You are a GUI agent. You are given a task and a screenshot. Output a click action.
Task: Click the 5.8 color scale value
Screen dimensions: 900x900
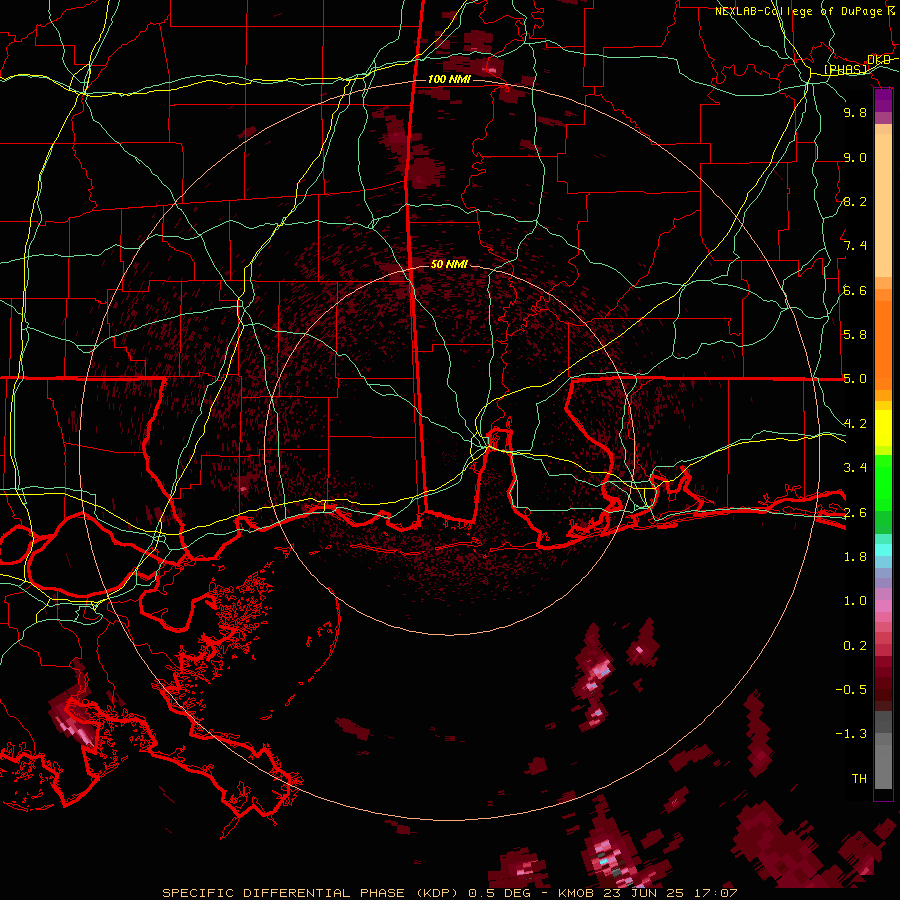click(855, 335)
